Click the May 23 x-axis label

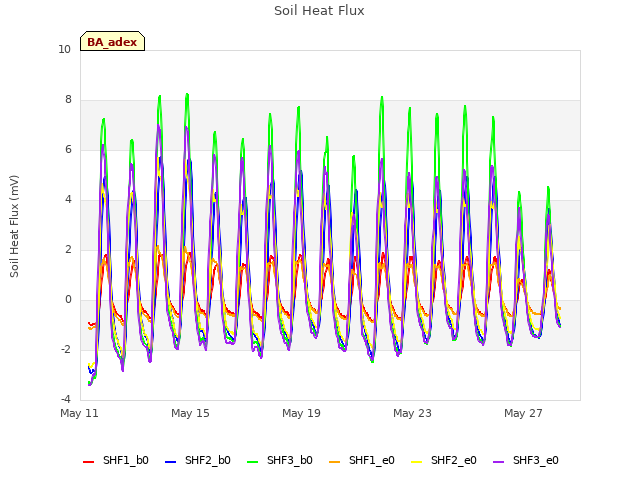[x=412, y=413]
